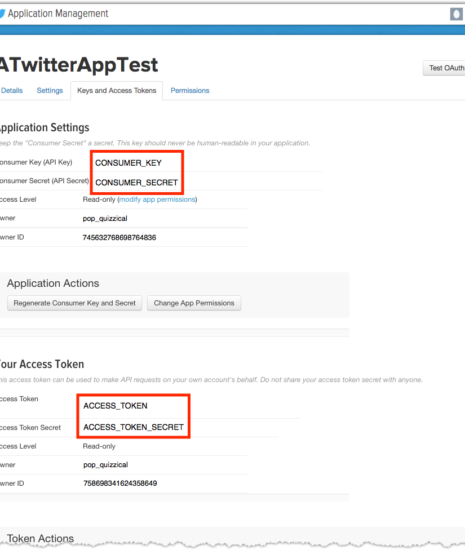465x550 pixels.
Task: Click the Owner ID number under Access Token
Action: (120, 483)
